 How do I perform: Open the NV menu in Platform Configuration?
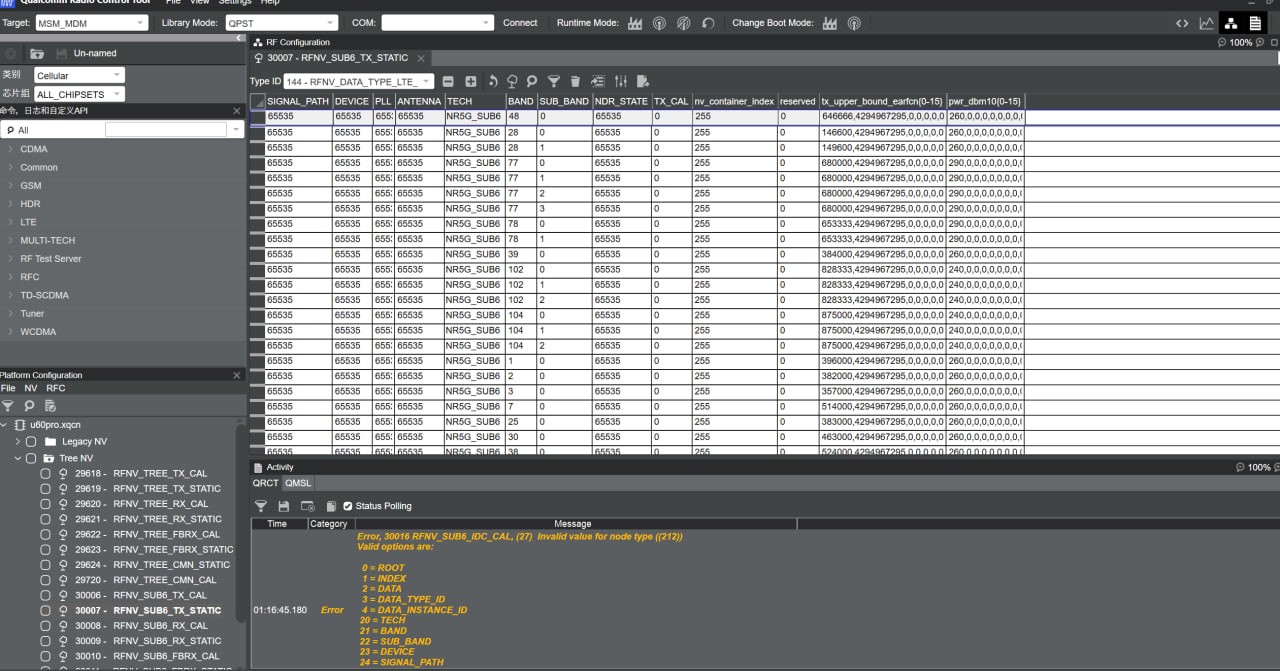point(31,388)
